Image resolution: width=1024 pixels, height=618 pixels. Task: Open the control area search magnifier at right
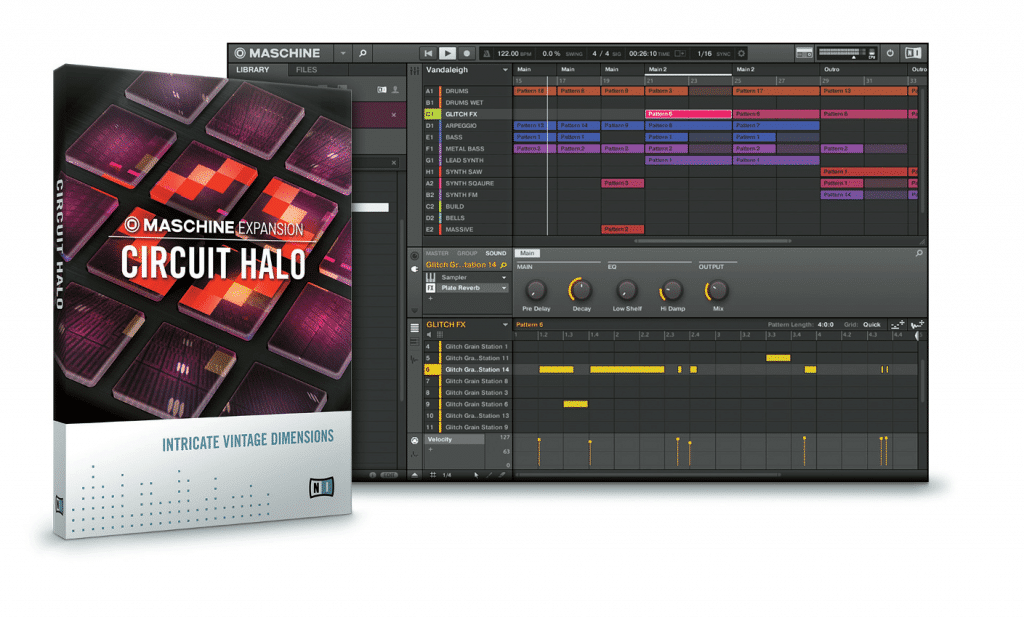pos(919,253)
